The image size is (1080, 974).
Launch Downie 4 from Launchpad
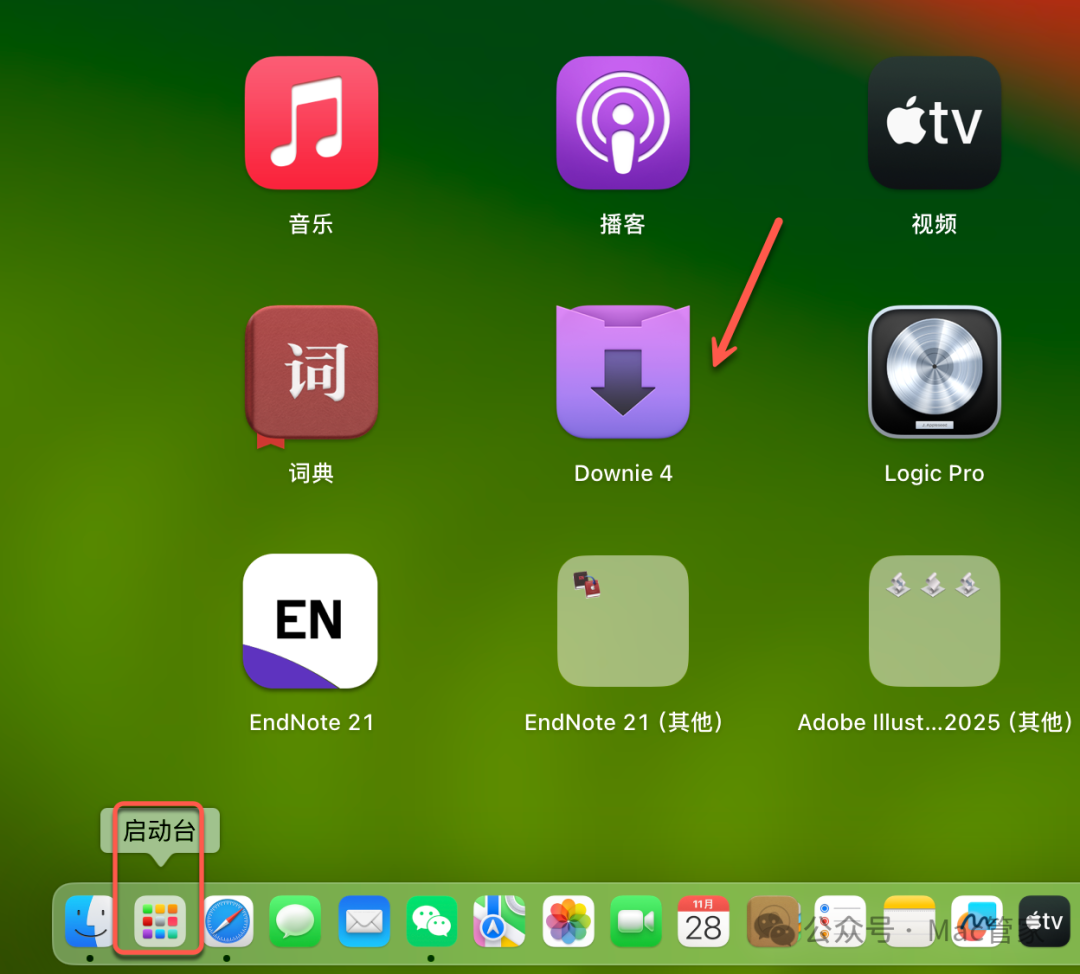point(623,372)
